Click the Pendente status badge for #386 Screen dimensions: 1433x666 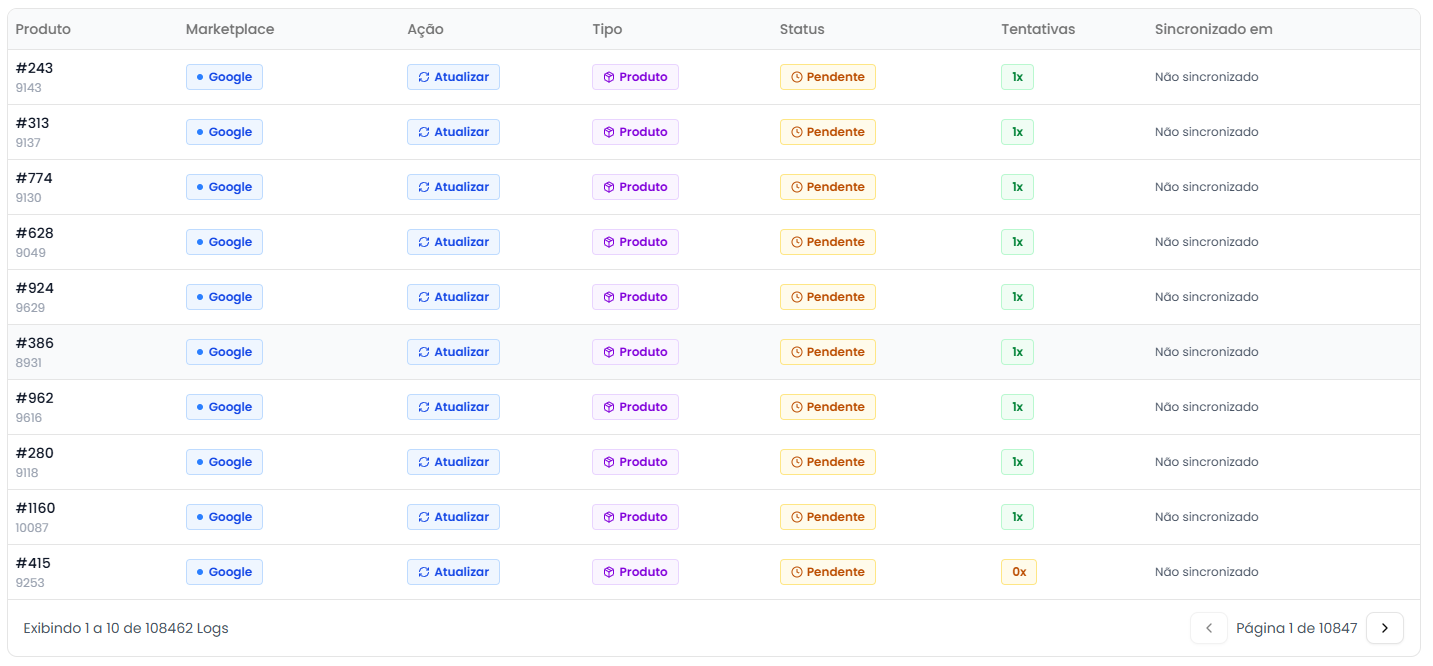pyautogui.click(x=827, y=352)
